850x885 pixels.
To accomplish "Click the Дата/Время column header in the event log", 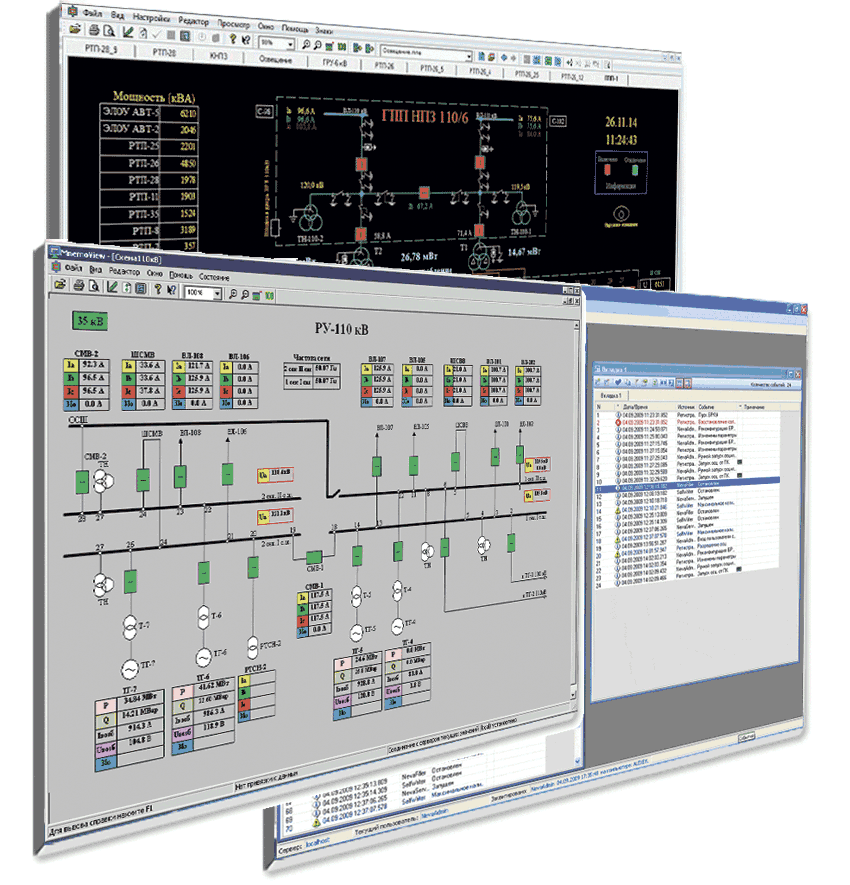I will (x=635, y=406).
